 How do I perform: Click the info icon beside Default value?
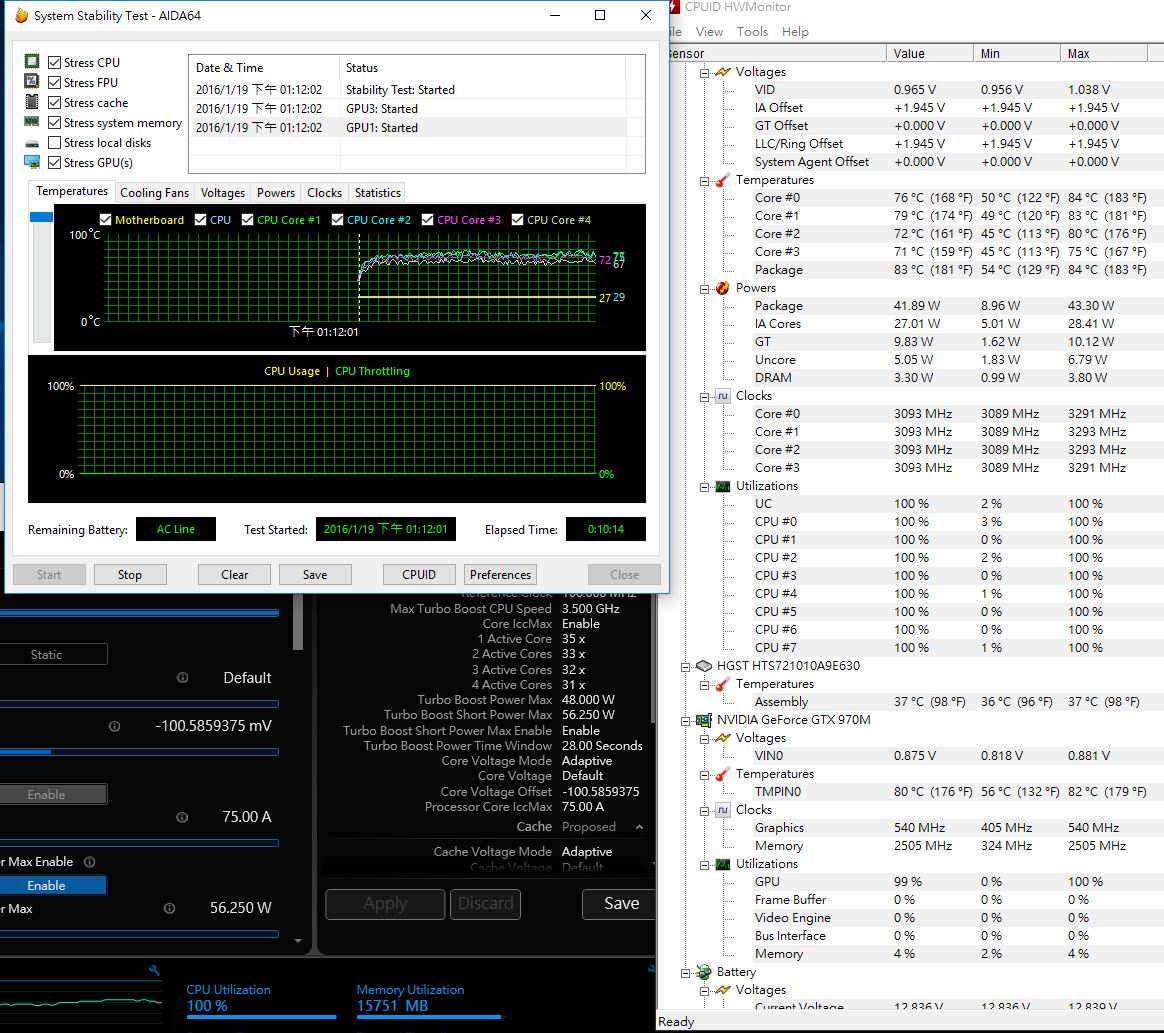tap(183, 678)
